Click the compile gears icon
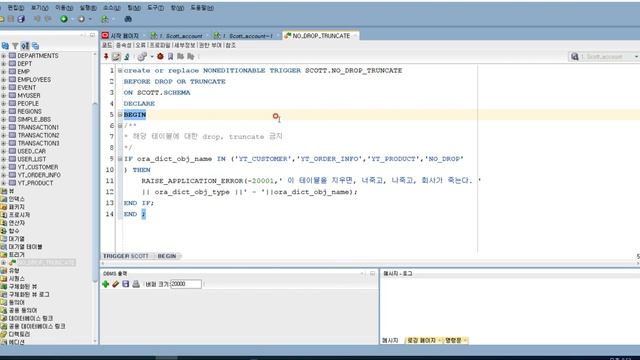This screenshot has width=640, height=360. (x=142, y=56)
